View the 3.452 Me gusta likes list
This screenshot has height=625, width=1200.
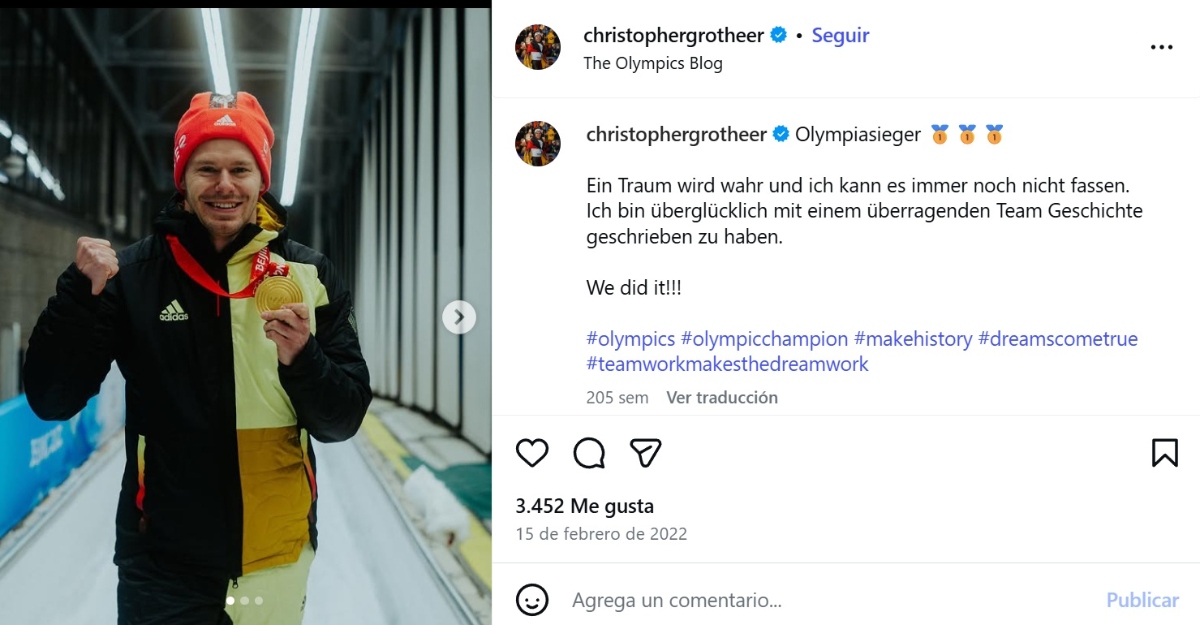point(584,506)
